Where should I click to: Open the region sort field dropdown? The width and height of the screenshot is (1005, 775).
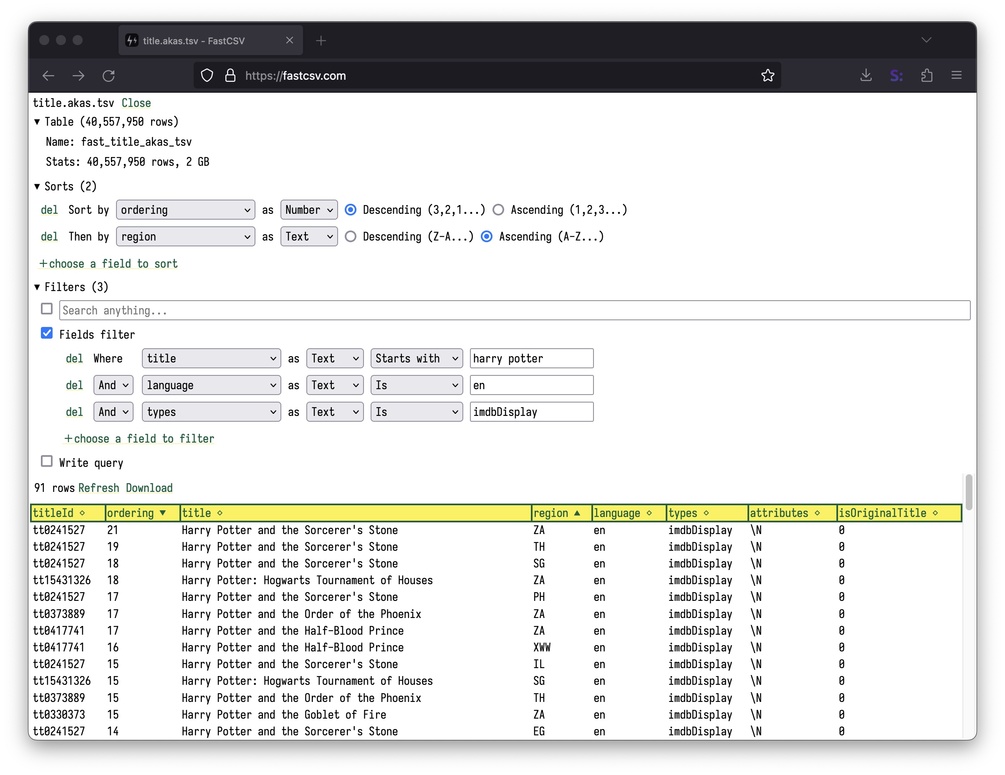(185, 237)
